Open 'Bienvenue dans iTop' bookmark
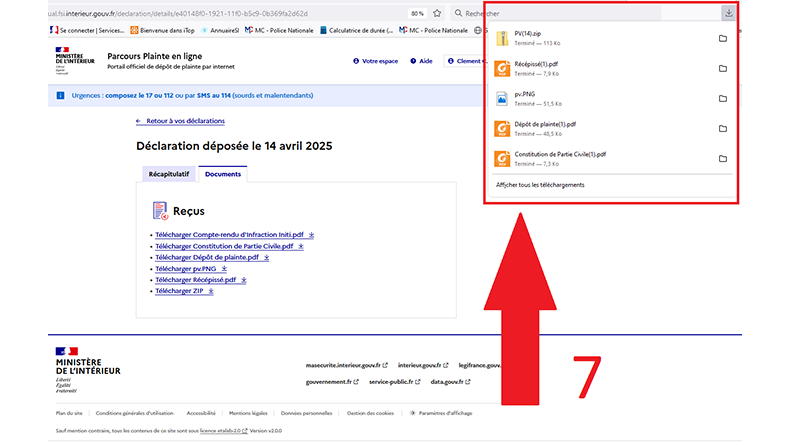The height and width of the screenshot is (445, 791). [162, 30]
